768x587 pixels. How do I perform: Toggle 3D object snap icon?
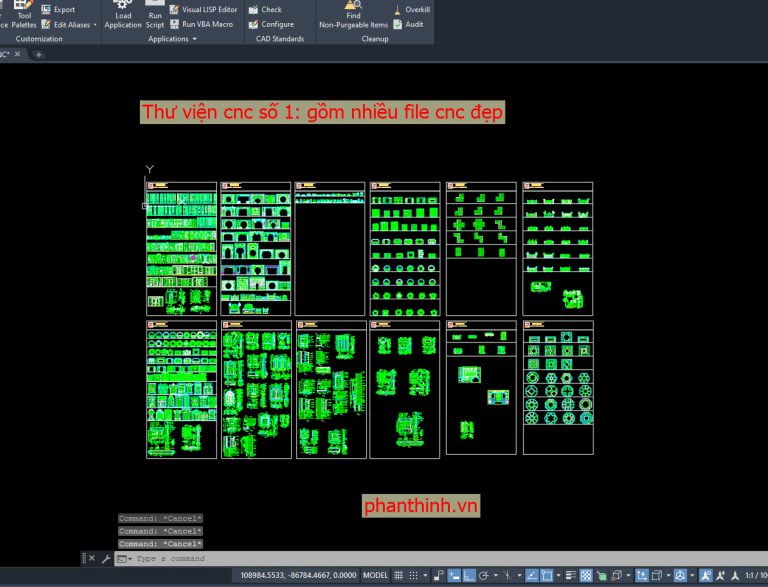(617, 575)
